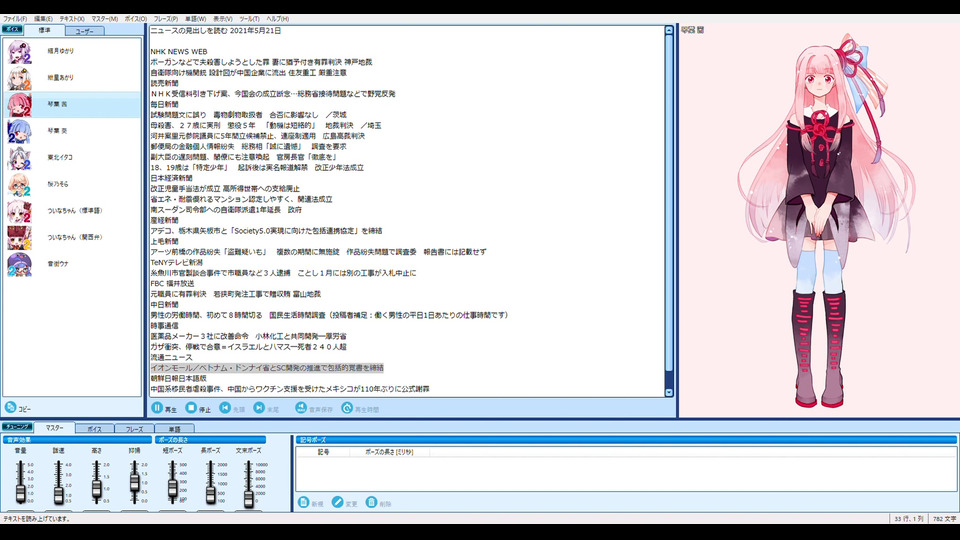Image resolution: width=960 pixels, height=540 pixels.
Task: Click the text editor scrollbar up arrow
Action: 669,30
